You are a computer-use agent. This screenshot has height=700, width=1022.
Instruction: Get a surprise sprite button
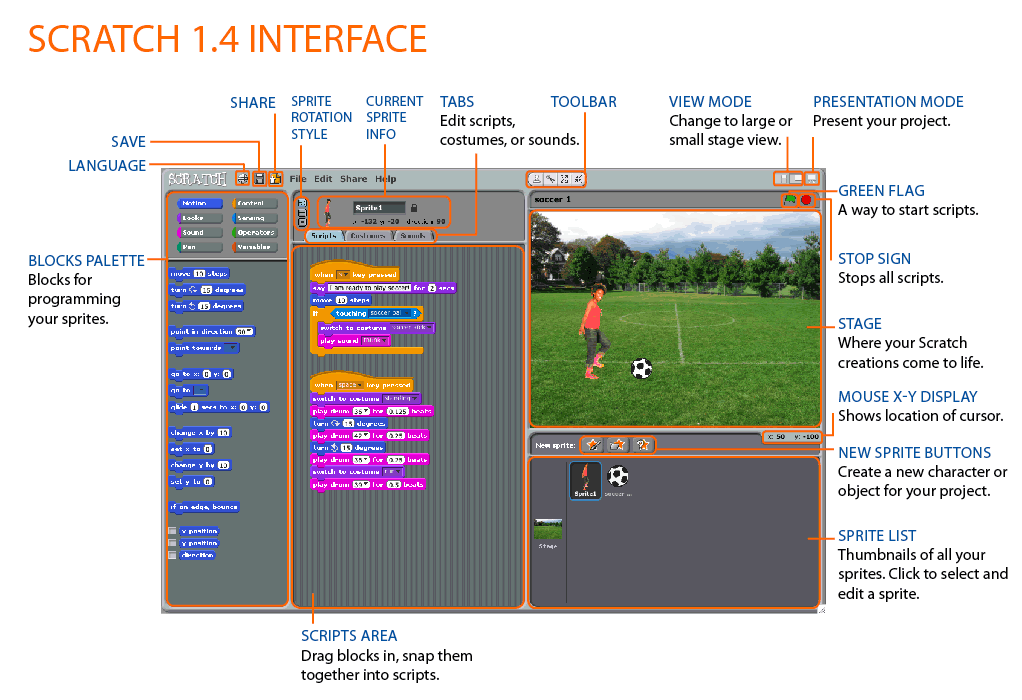coord(643,444)
